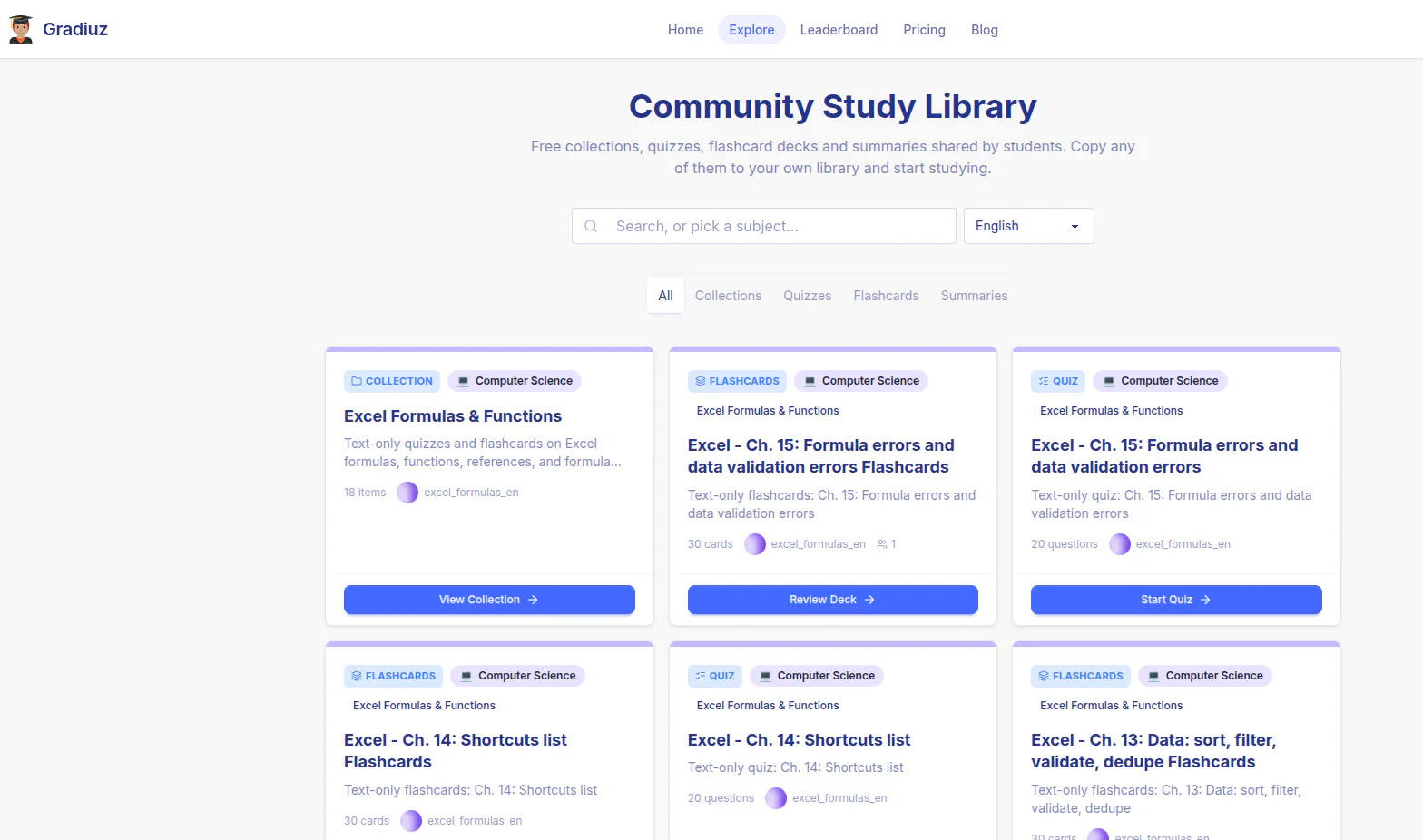
Task: Click "30 cards" on Ch. 15 Flashcards card
Action: pos(711,544)
